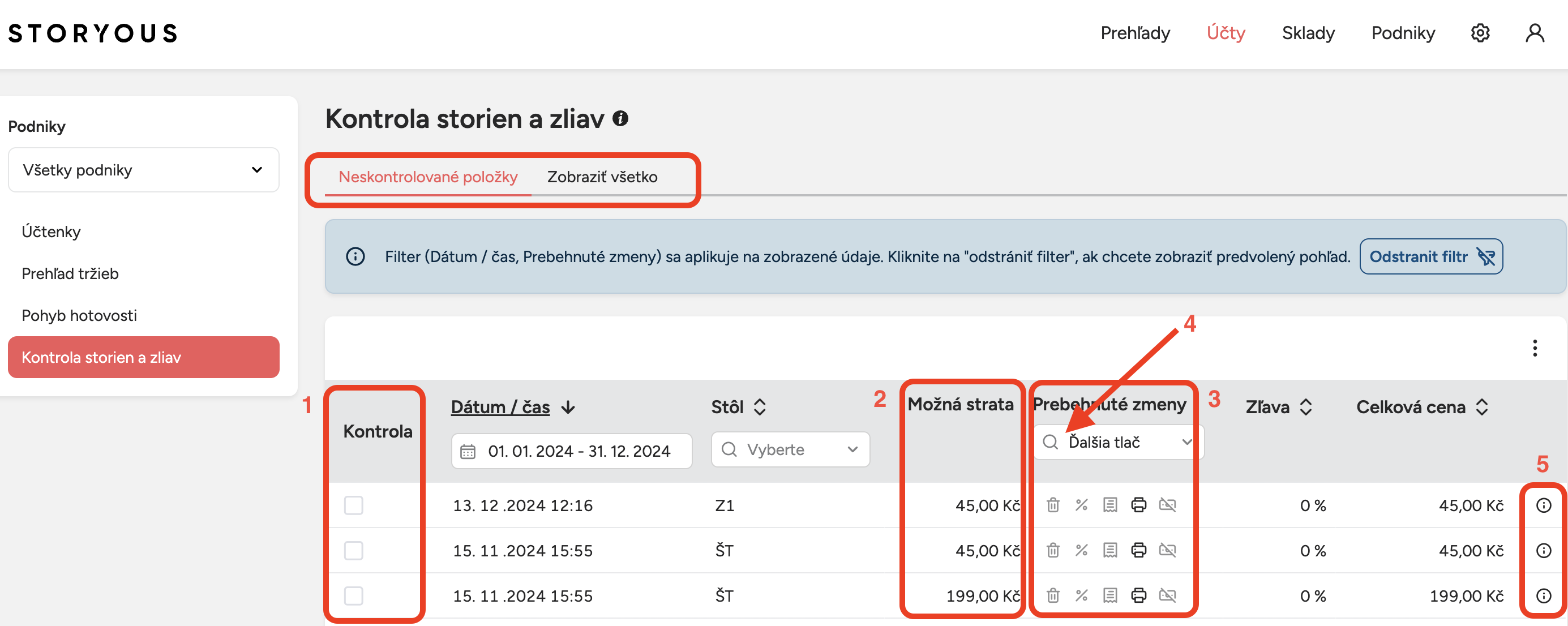Click percent discount icon in last row
This screenshot has height=626, width=1568.
pos(1081,595)
